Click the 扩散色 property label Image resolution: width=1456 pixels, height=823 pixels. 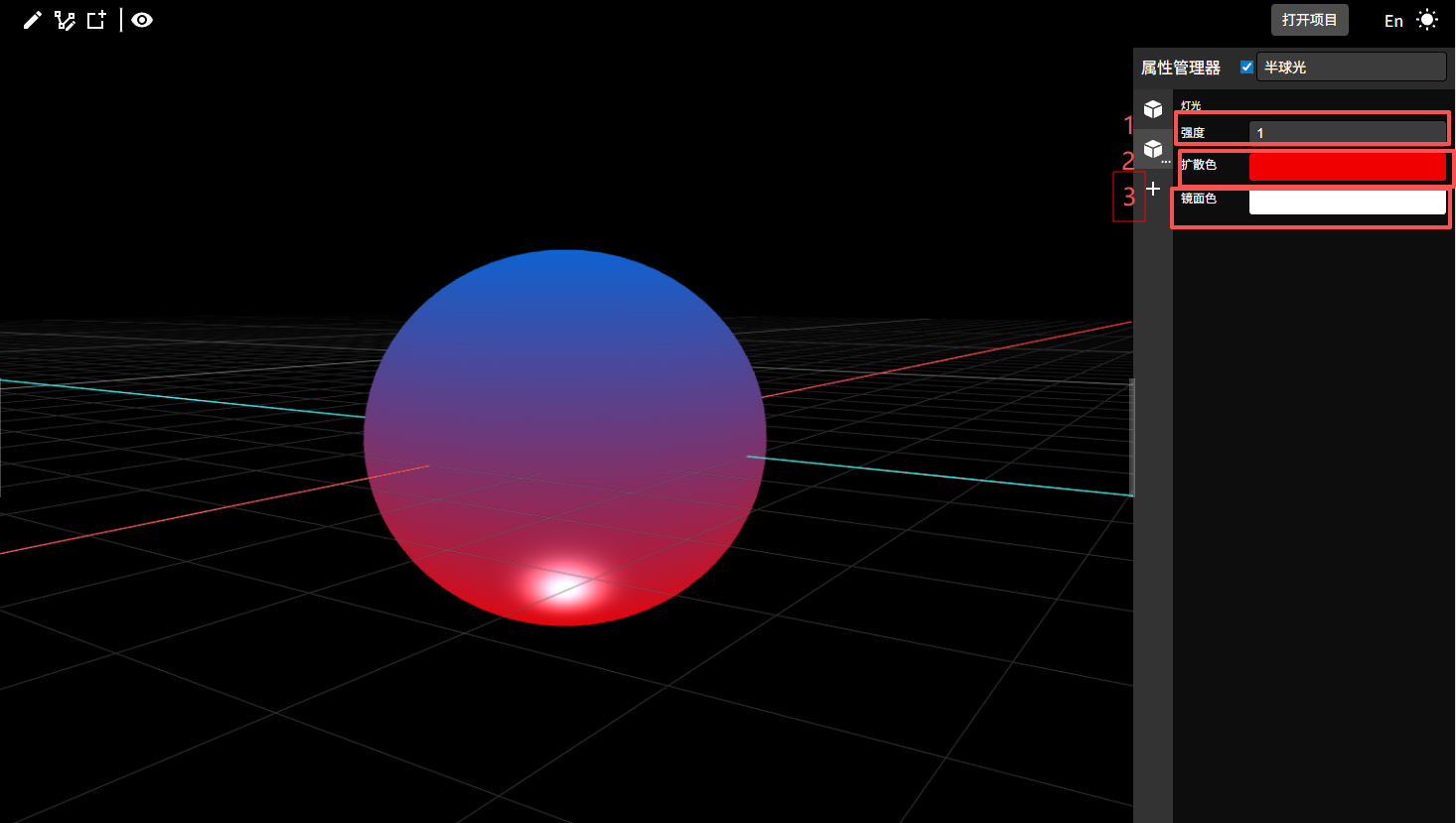[1199, 165]
